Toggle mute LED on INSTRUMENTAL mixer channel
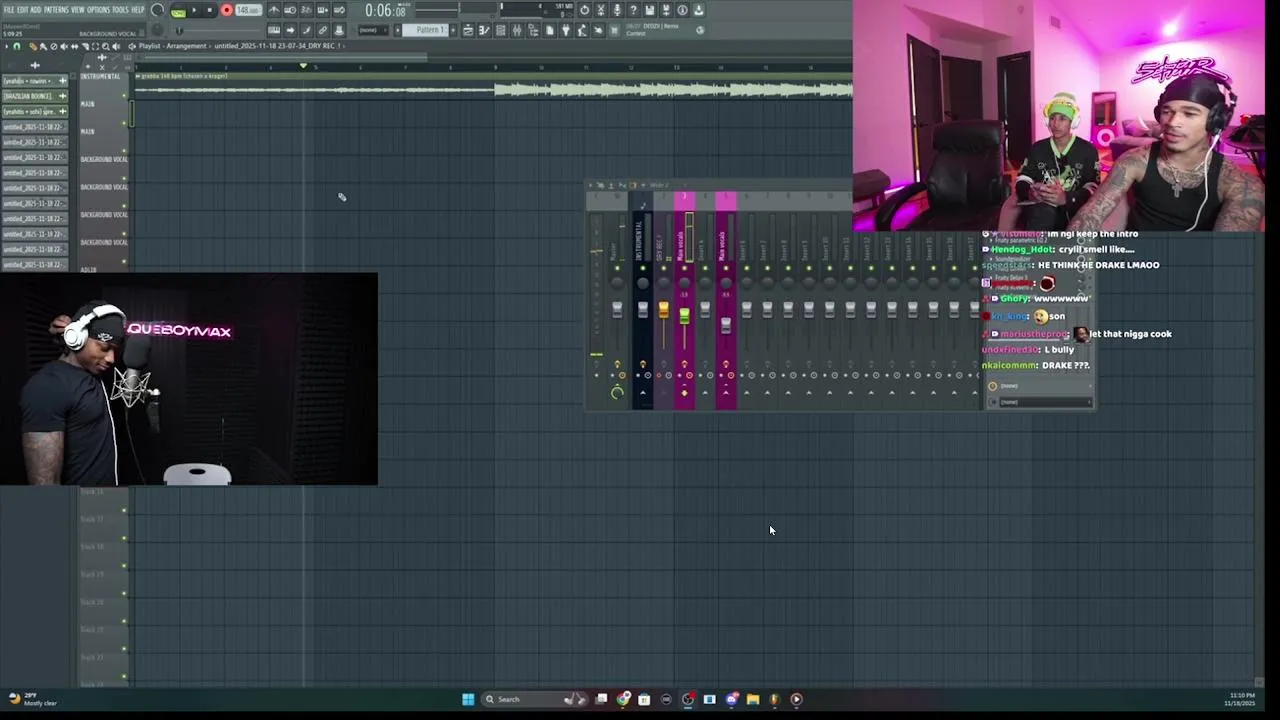Viewport: 1280px width, 720px height. (x=642, y=268)
